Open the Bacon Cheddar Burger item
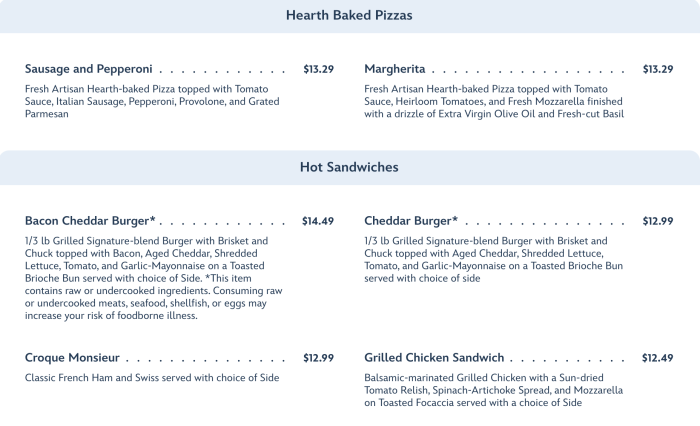700x426 pixels. pyautogui.click(x=90, y=220)
